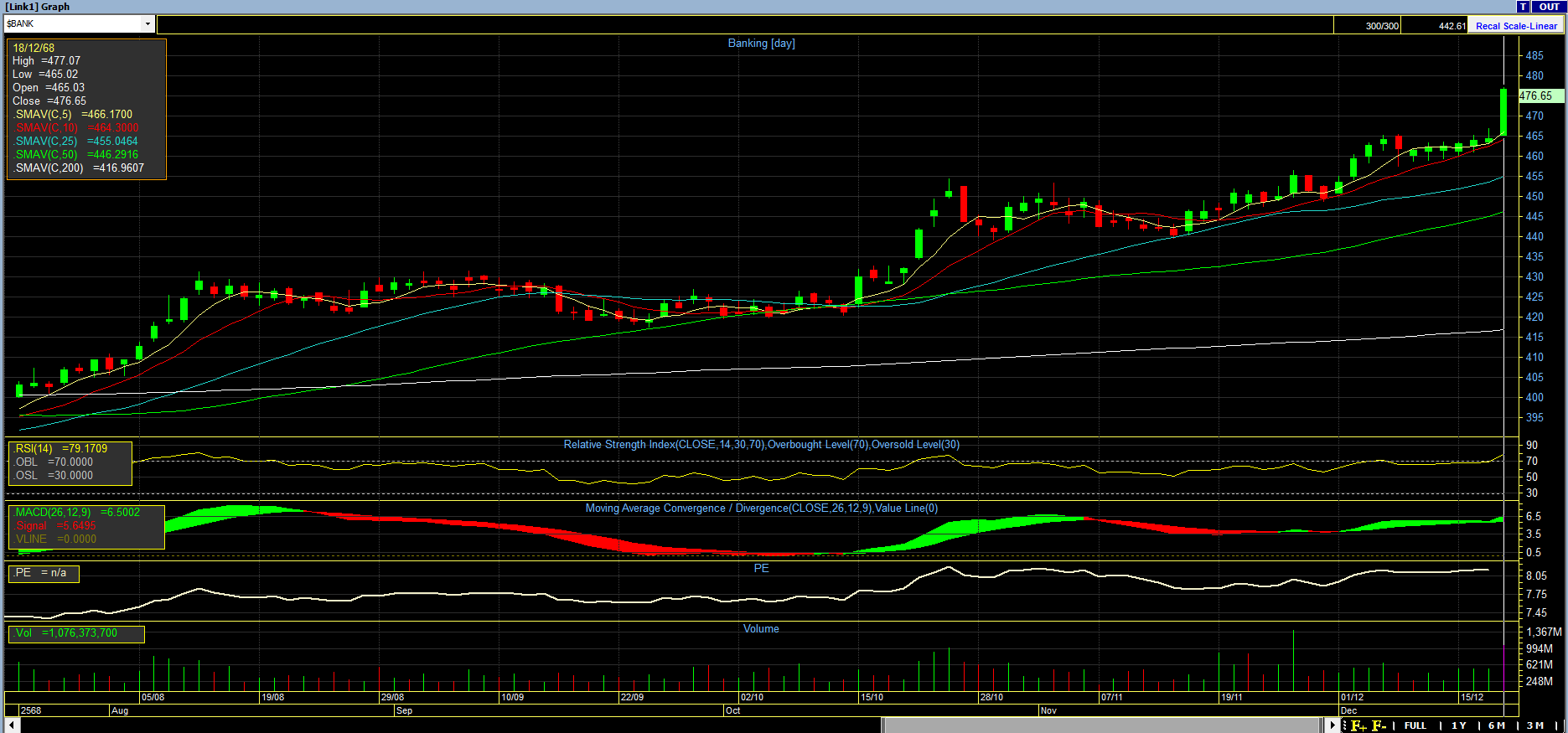Click the SMAV(C,5) legend entry
The image size is (1568, 733).
[x=72, y=114]
